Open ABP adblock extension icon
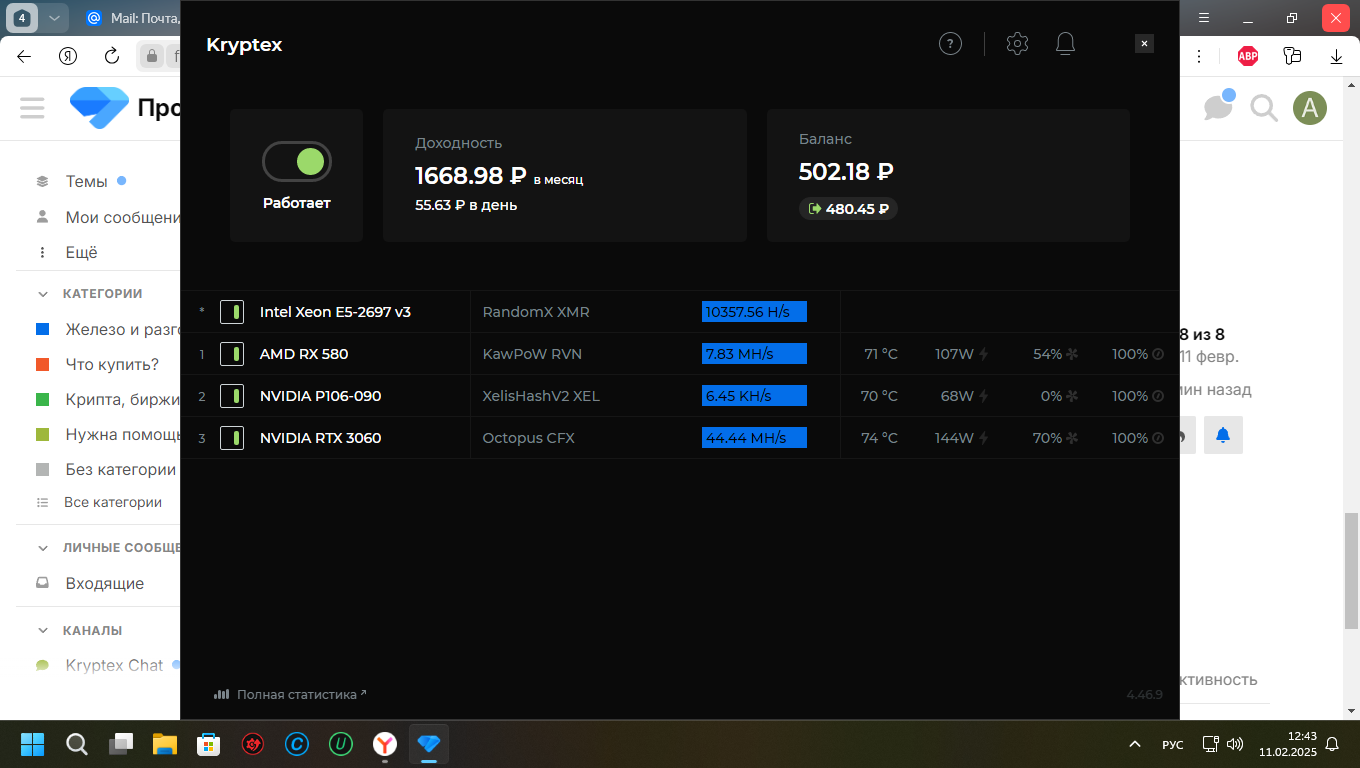The width and height of the screenshot is (1360, 768). [x=1248, y=56]
